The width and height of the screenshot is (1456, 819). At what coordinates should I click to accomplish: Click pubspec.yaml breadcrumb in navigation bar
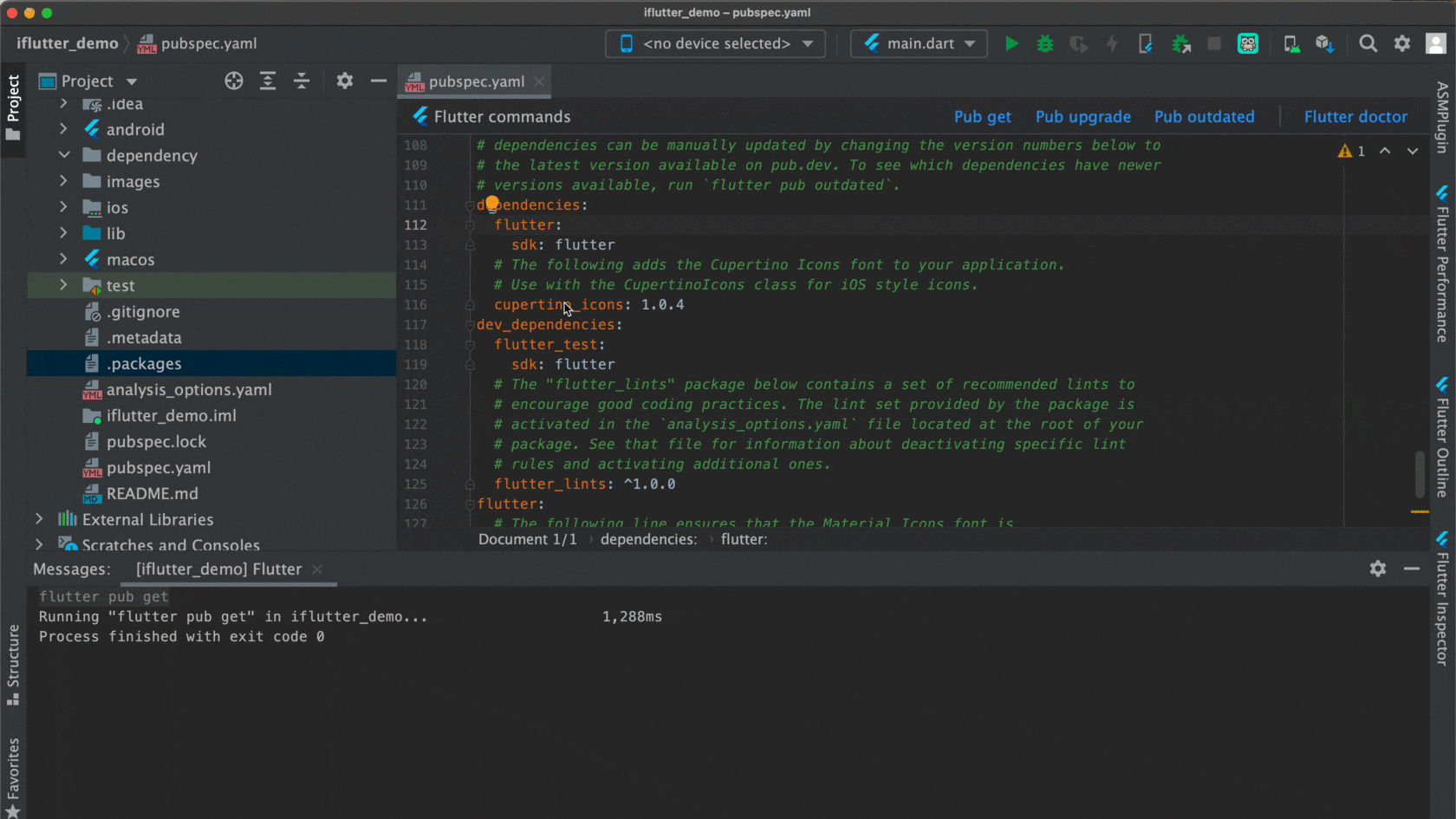point(198,43)
